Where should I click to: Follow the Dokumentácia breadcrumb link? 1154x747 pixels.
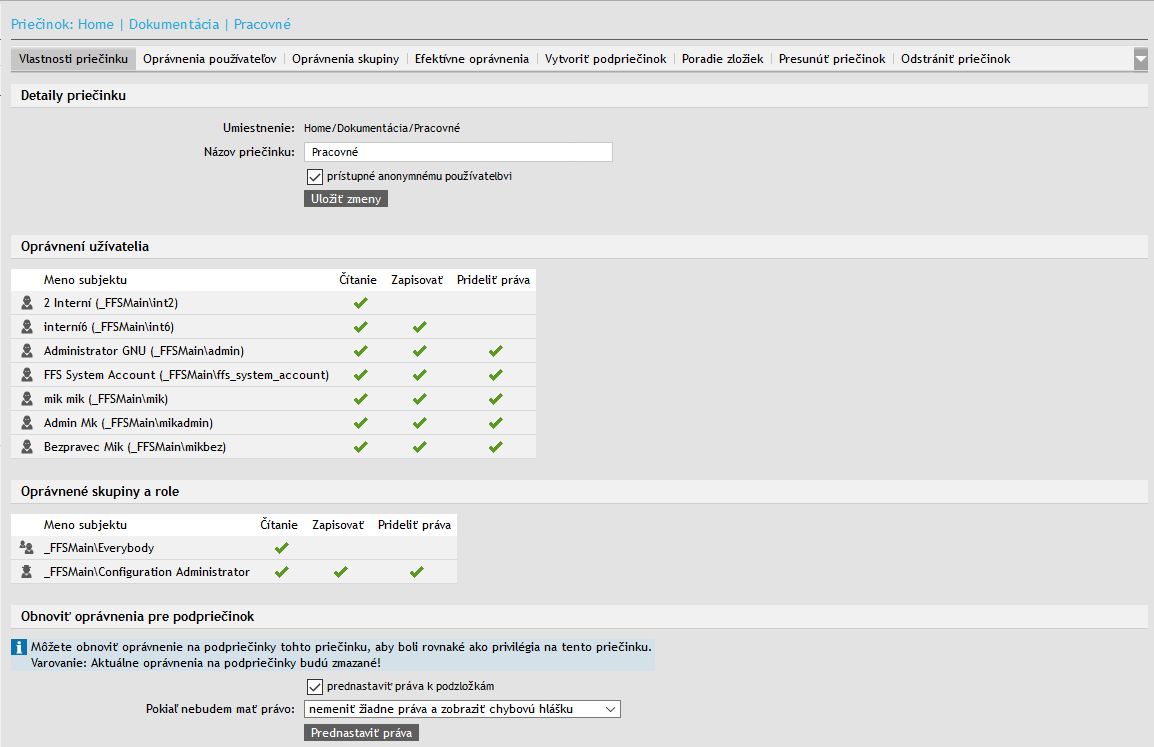[x=174, y=23]
